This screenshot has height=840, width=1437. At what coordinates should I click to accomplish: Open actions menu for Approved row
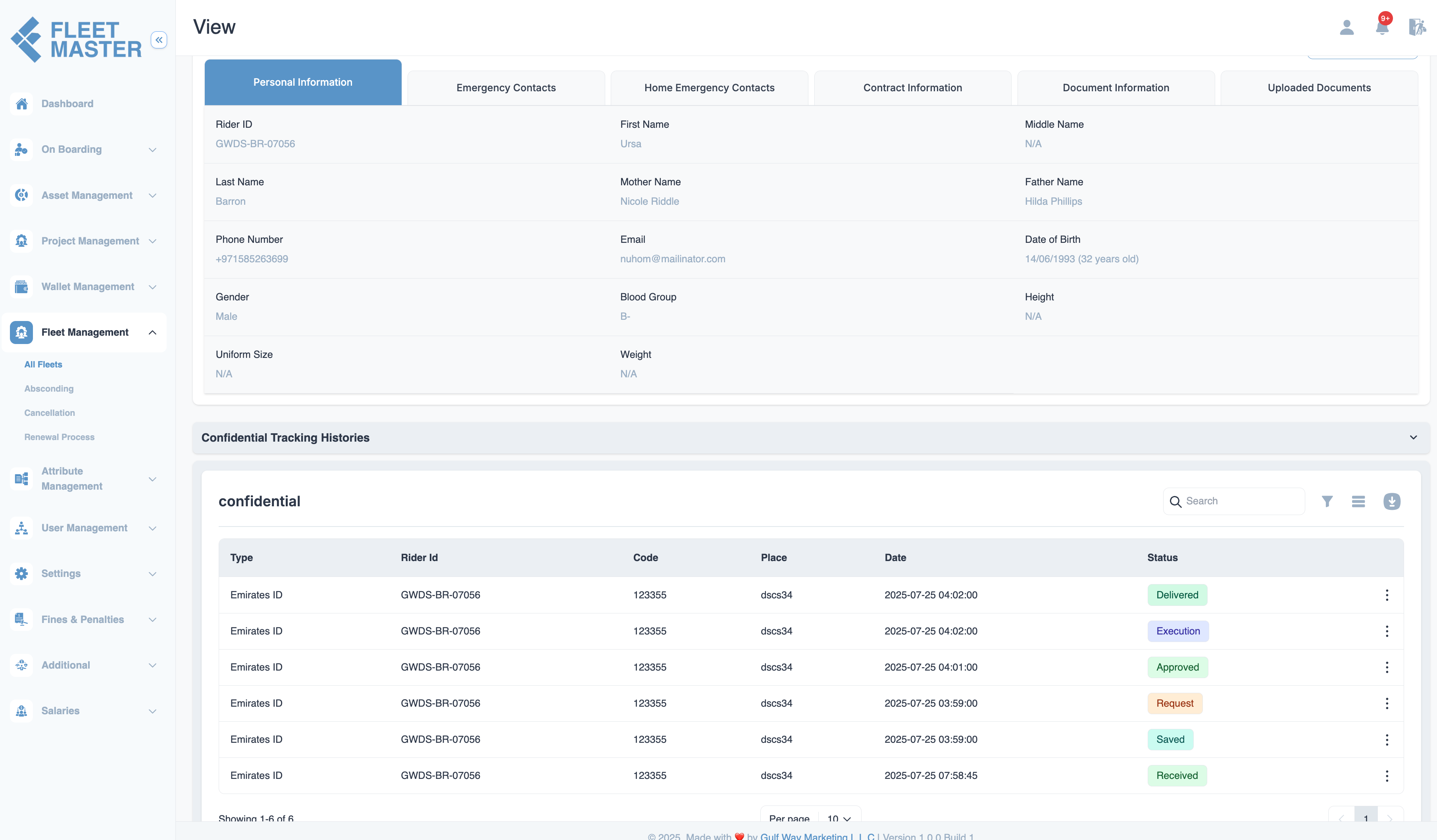1387,667
